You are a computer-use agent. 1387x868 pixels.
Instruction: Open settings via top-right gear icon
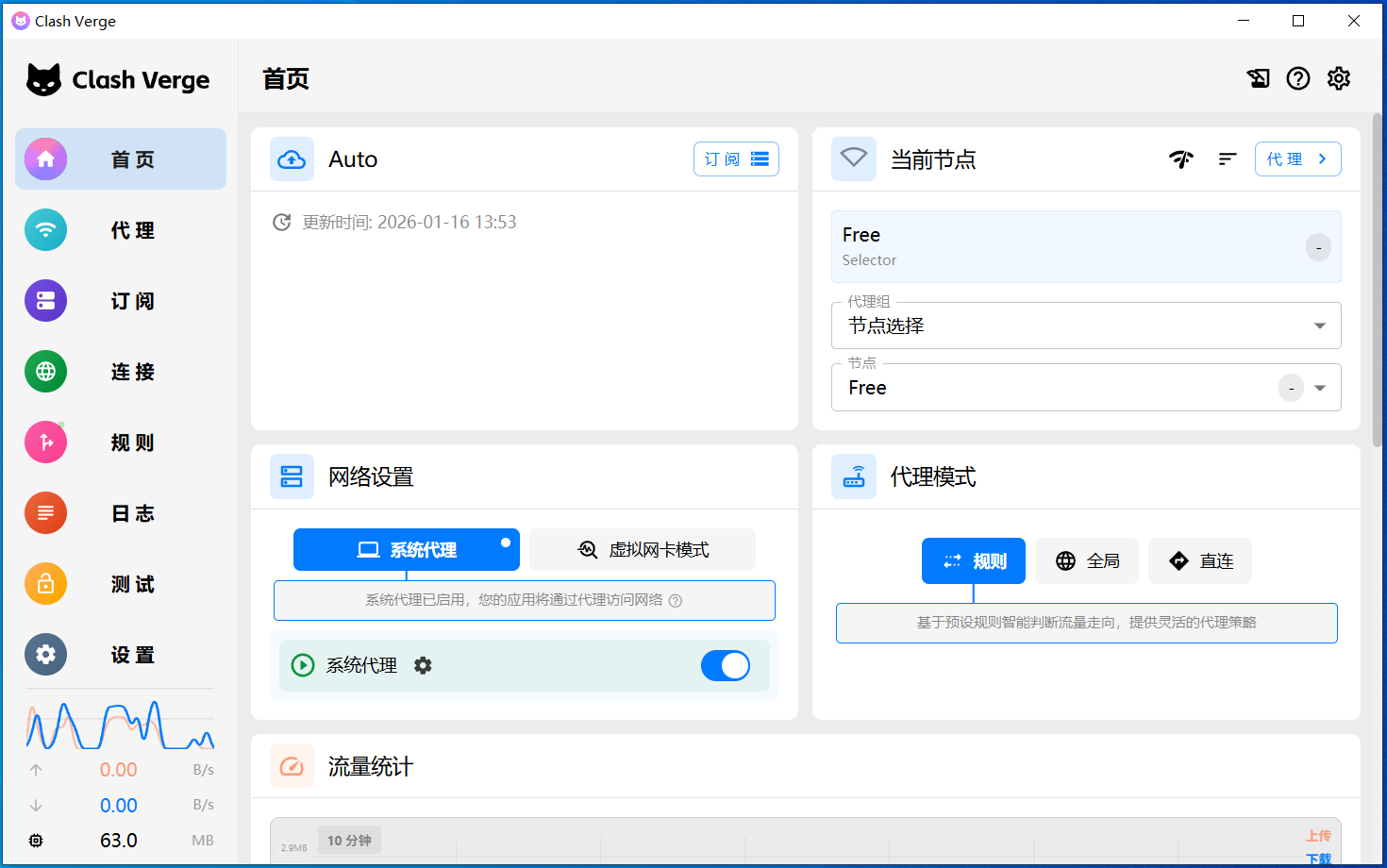click(1339, 78)
